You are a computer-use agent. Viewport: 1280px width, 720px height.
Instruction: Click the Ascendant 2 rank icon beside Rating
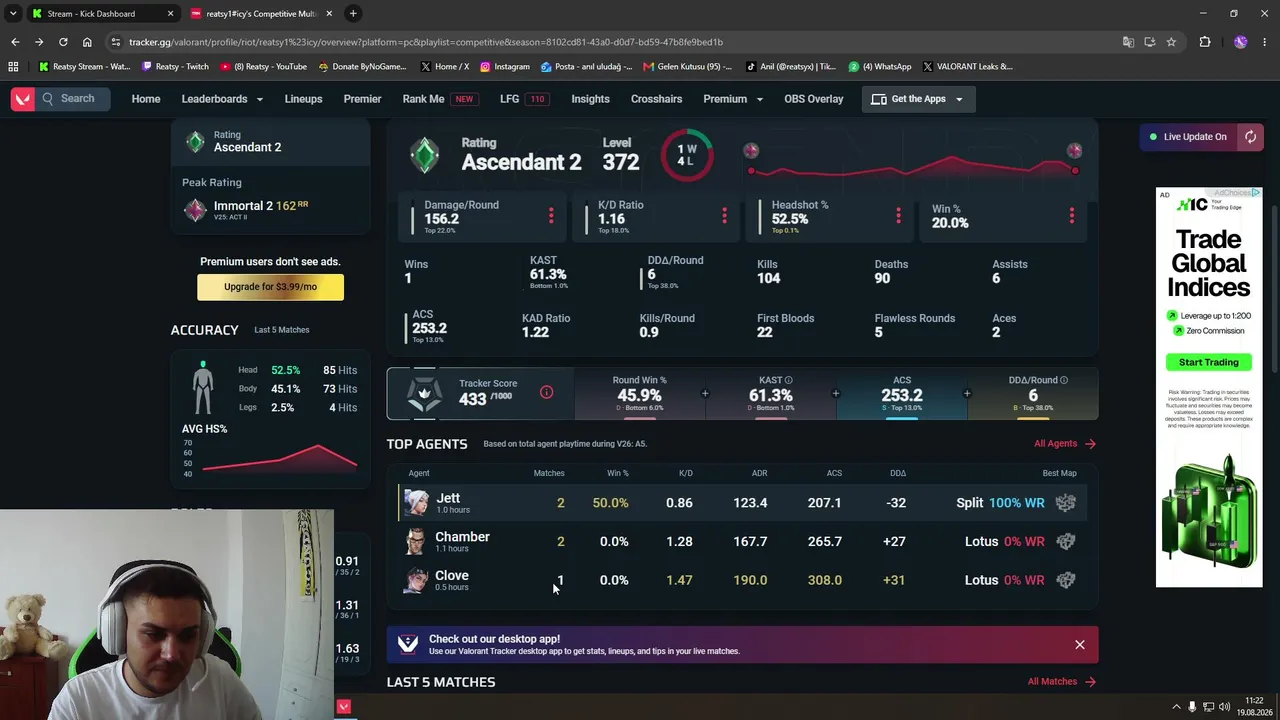tap(425, 154)
